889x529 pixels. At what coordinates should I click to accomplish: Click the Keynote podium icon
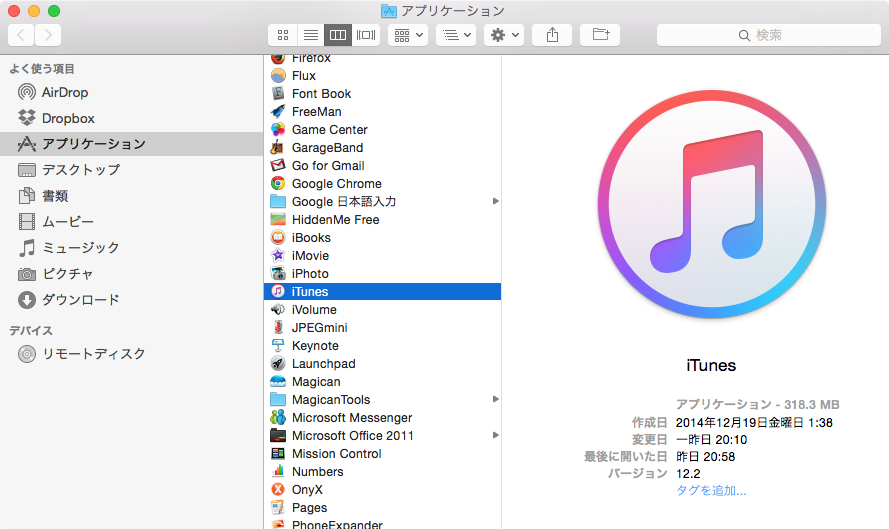pyautogui.click(x=278, y=346)
